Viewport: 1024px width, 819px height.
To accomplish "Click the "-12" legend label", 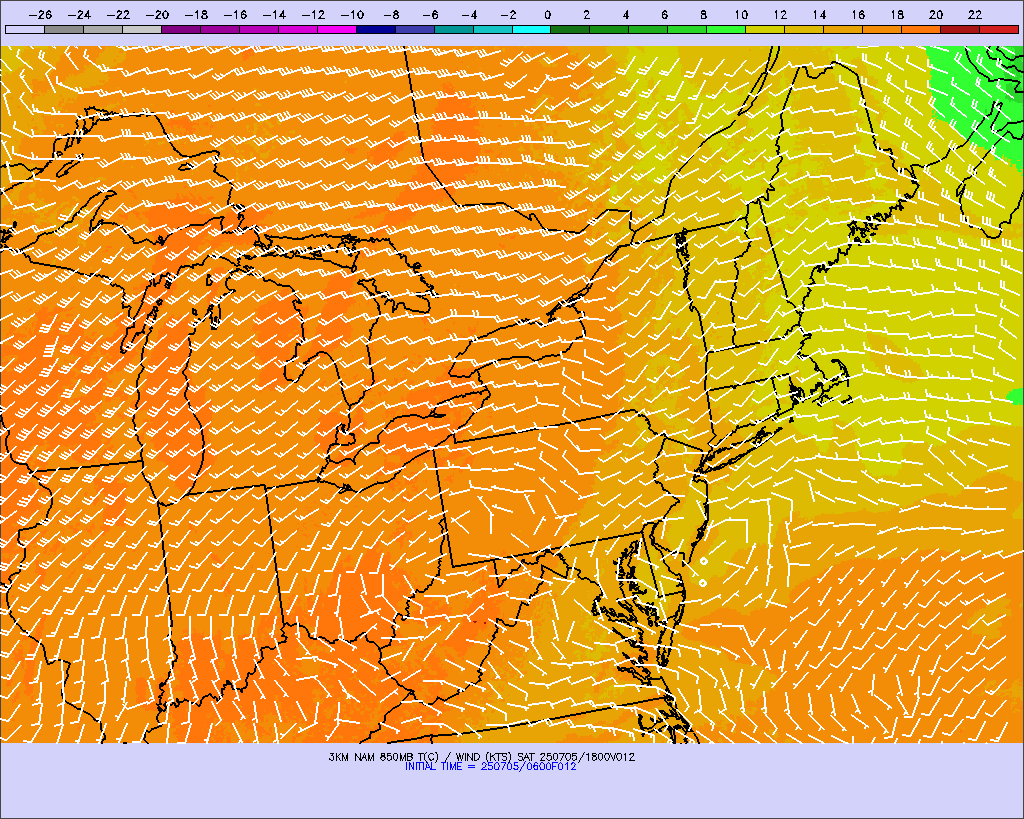I will [313, 14].
